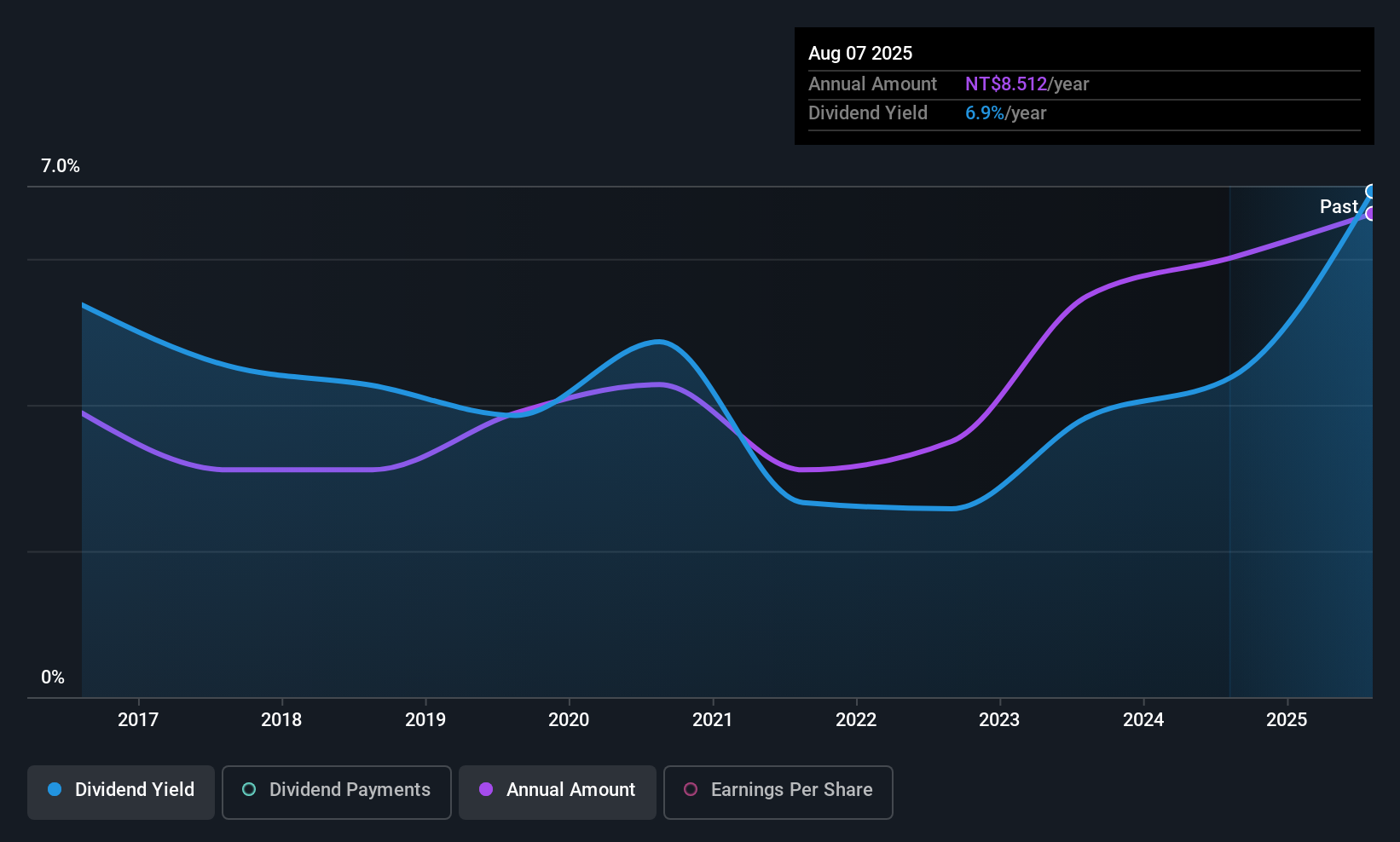Pick the 2022 label on the time axis
This screenshot has height=842, width=1400.
(x=856, y=720)
